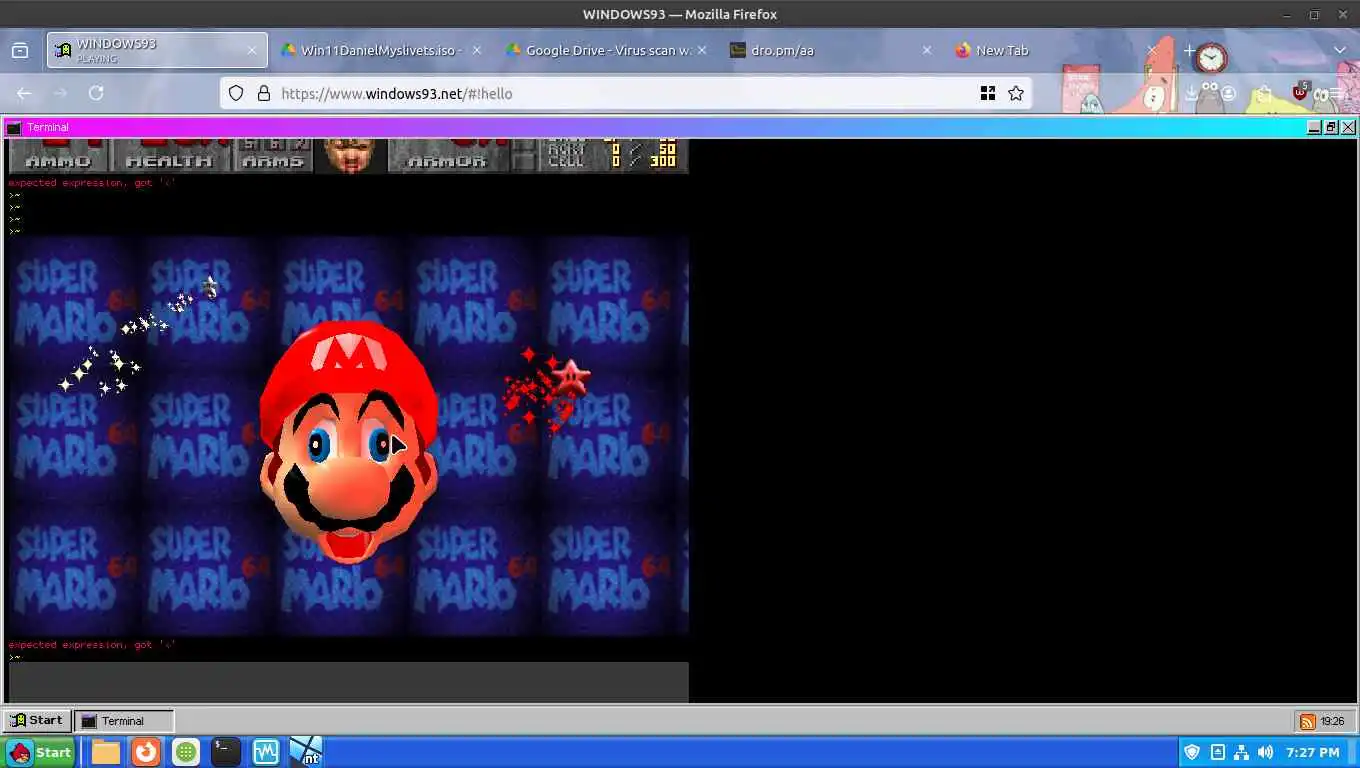1360x768 pixels.
Task: Minimize the Firefox window
Action: (1288, 14)
